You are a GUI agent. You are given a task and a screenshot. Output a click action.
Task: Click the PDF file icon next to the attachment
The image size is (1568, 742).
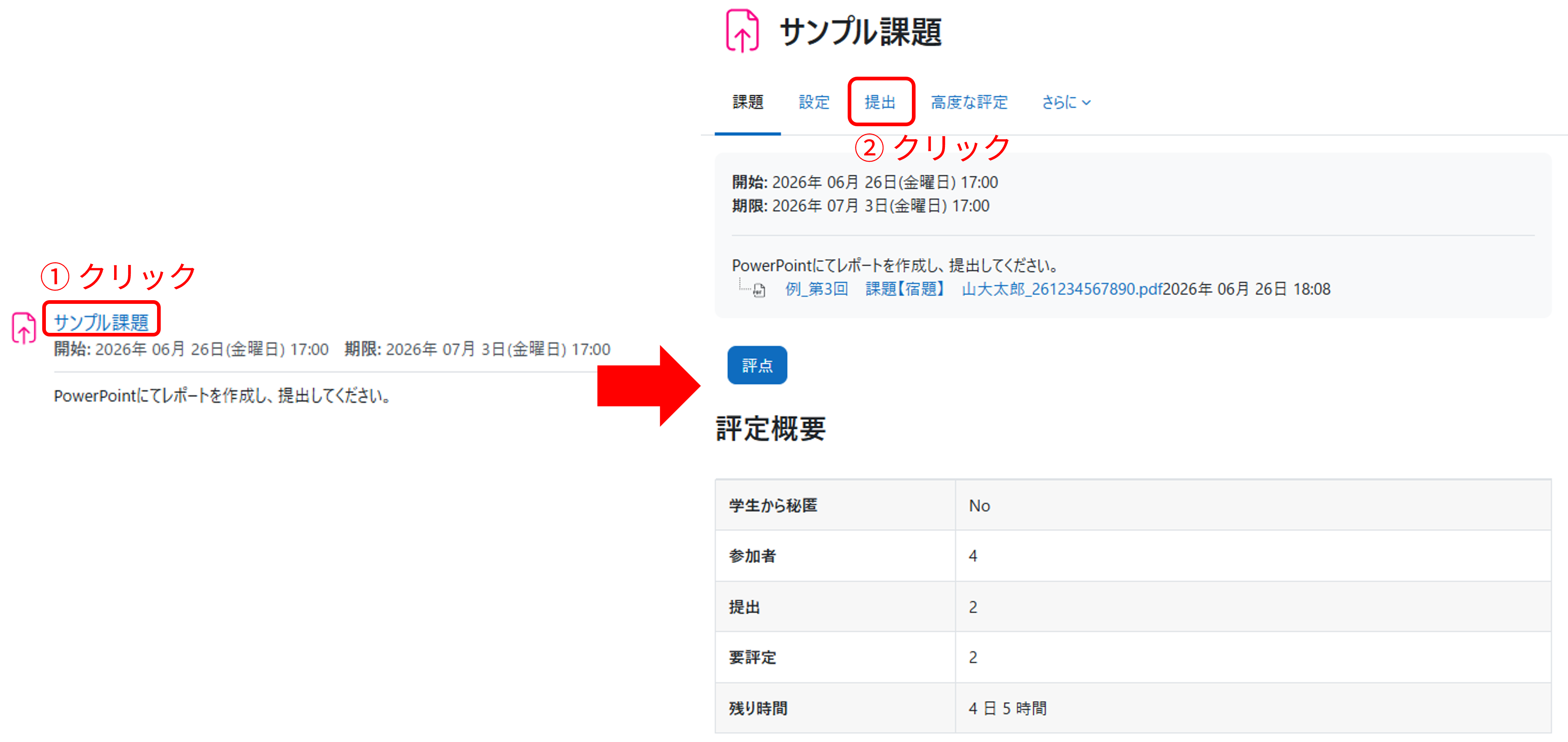(758, 290)
